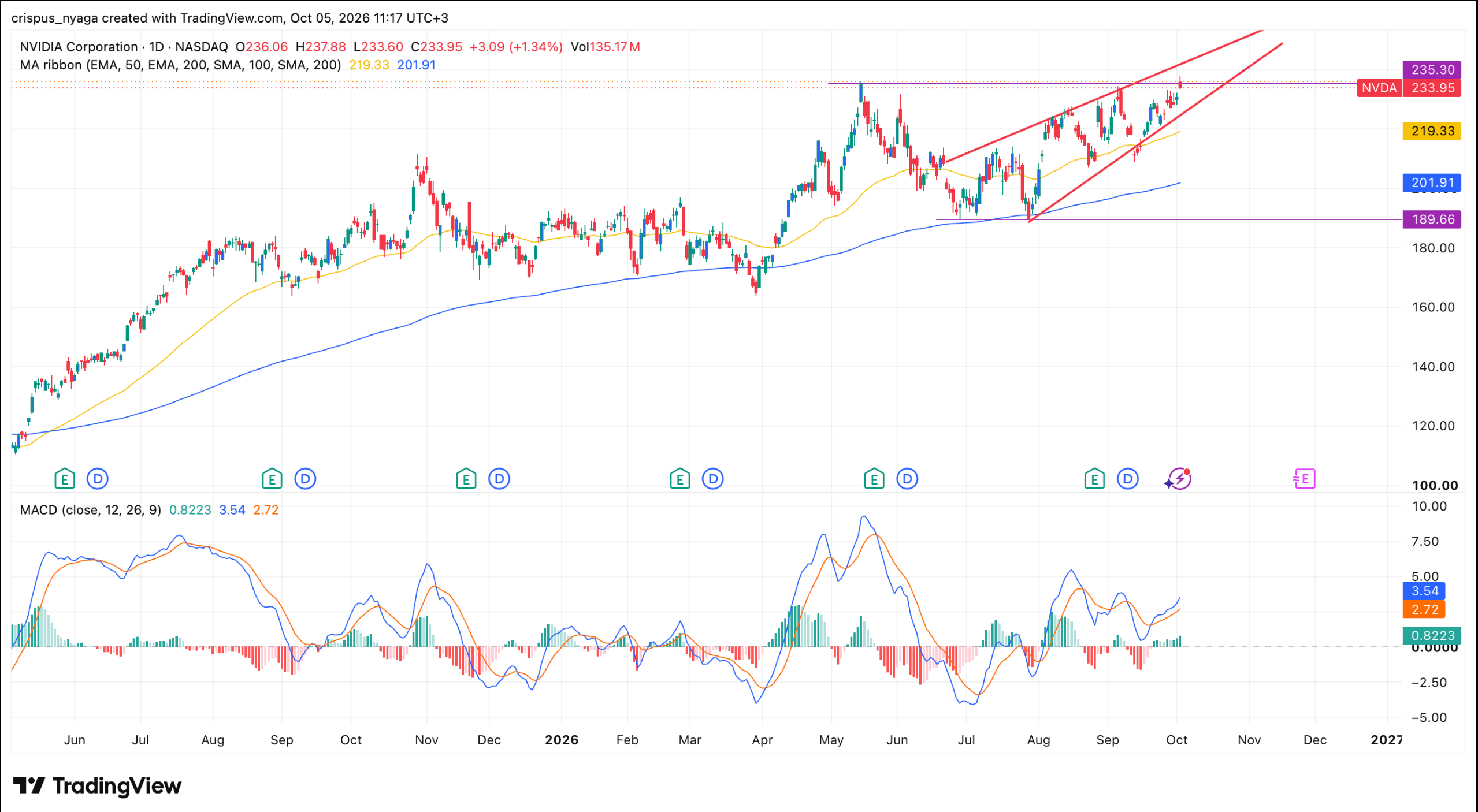The height and width of the screenshot is (812, 1478).
Task: Select the green 0.8223 MACD histogram label
Action: 1432,635
